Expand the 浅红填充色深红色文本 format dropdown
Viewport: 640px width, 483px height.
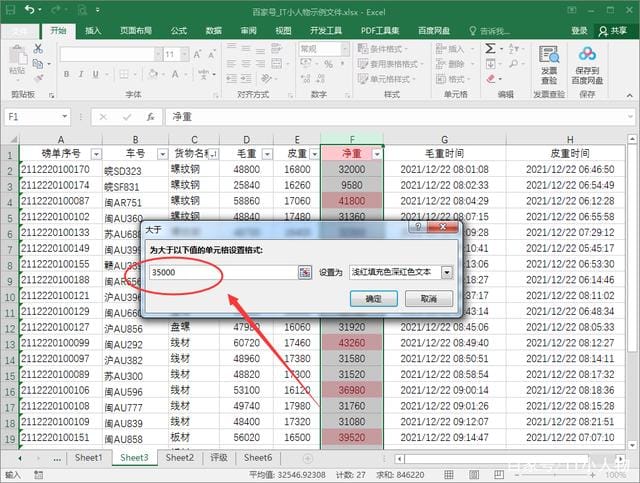[x=447, y=272]
